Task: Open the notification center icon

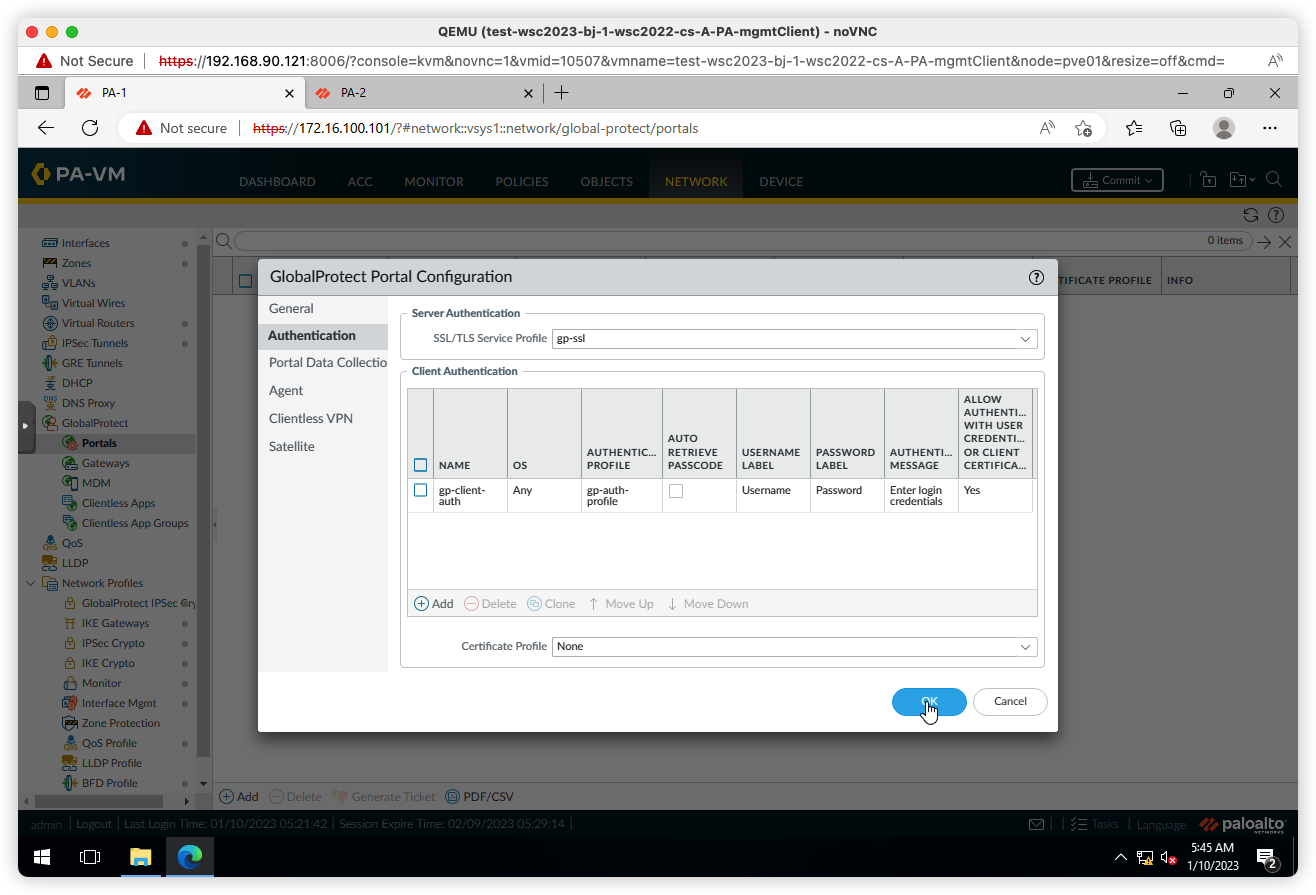Action: pos(1267,858)
